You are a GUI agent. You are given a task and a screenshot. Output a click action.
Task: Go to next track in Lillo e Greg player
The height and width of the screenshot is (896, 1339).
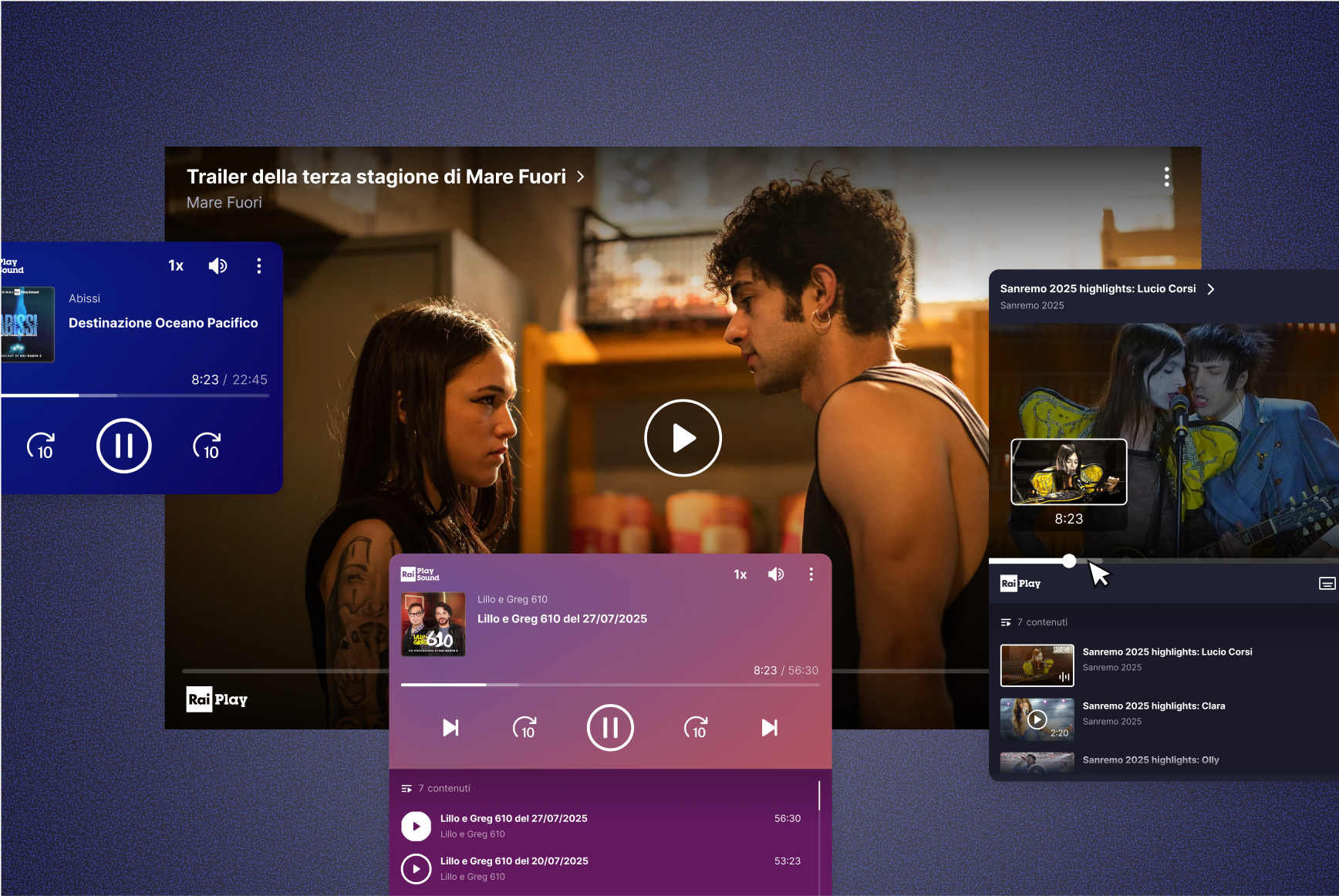770,728
